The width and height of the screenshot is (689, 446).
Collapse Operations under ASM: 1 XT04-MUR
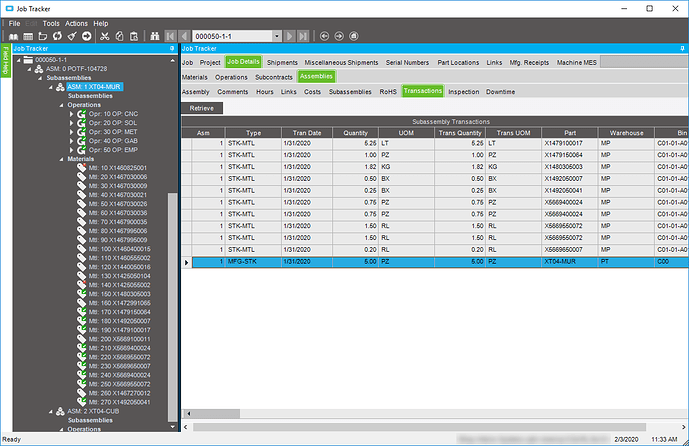(x=61, y=105)
